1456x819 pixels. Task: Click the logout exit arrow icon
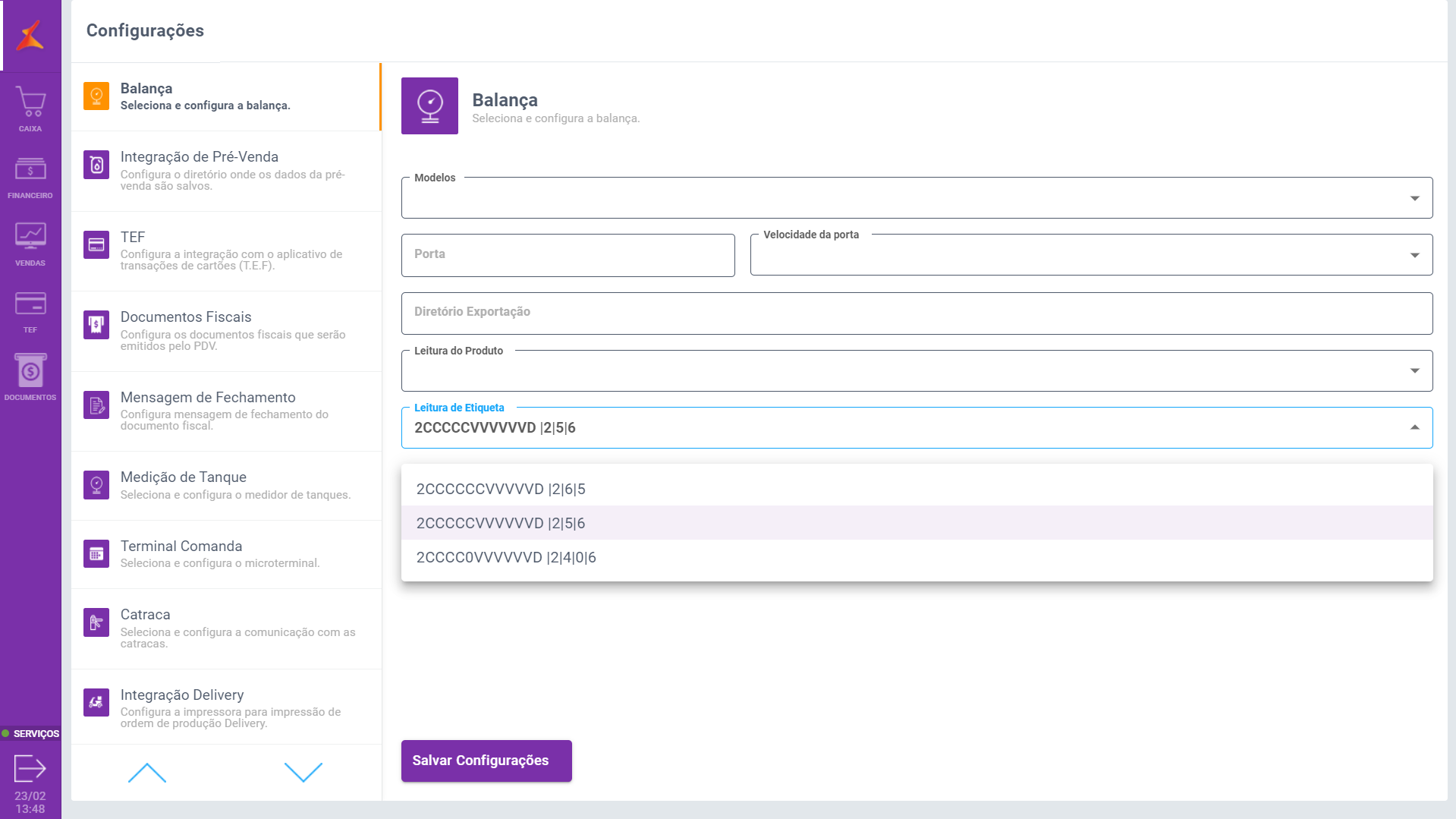point(30,768)
